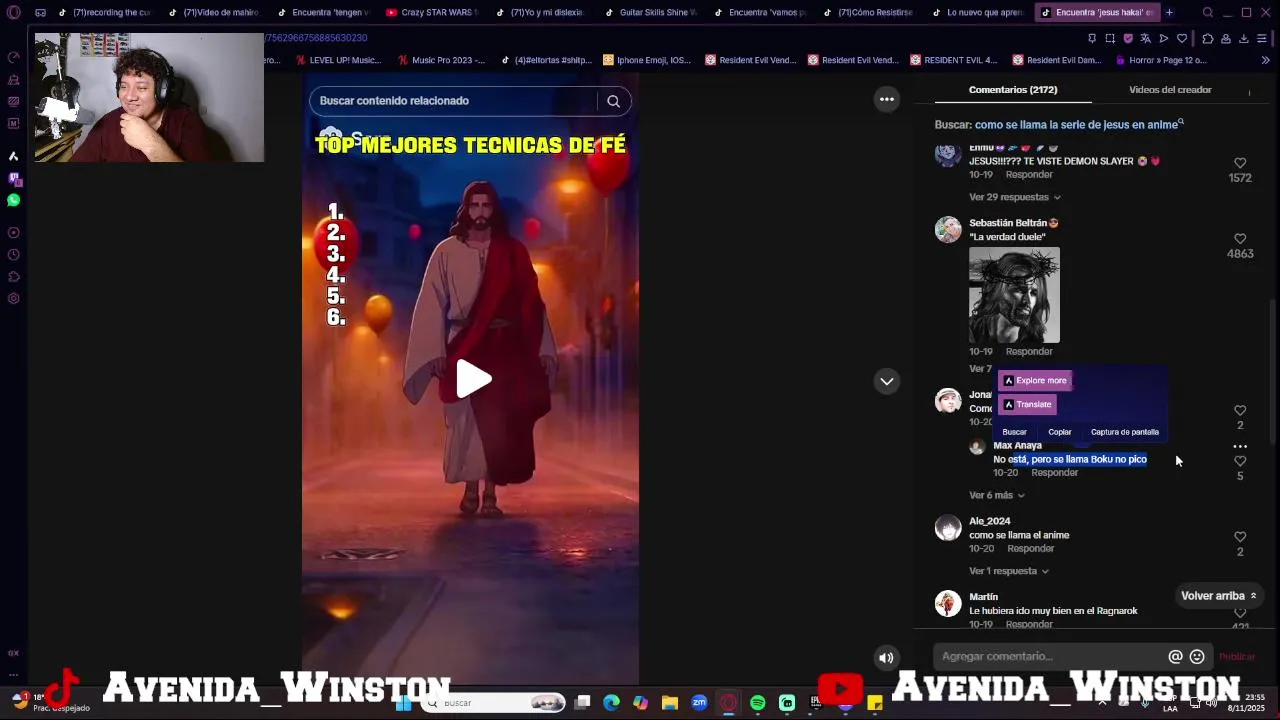Open Martín's profile name
The image size is (1280, 720).
[983, 597]
